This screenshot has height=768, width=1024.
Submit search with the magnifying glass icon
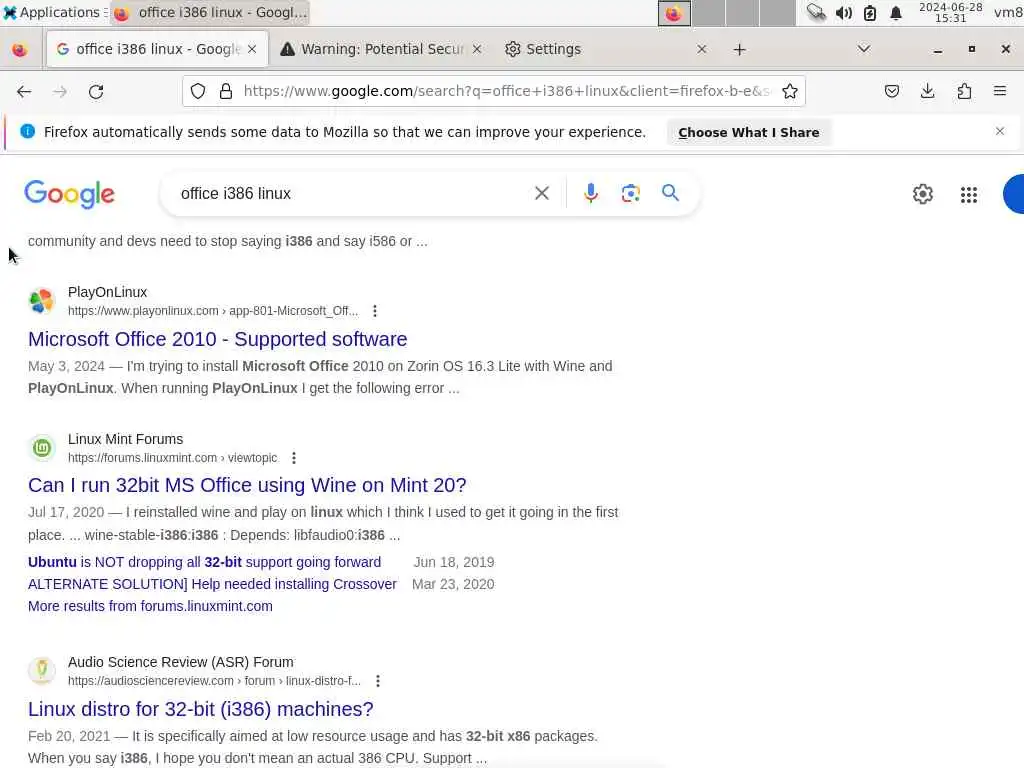[x=670, y=193]
